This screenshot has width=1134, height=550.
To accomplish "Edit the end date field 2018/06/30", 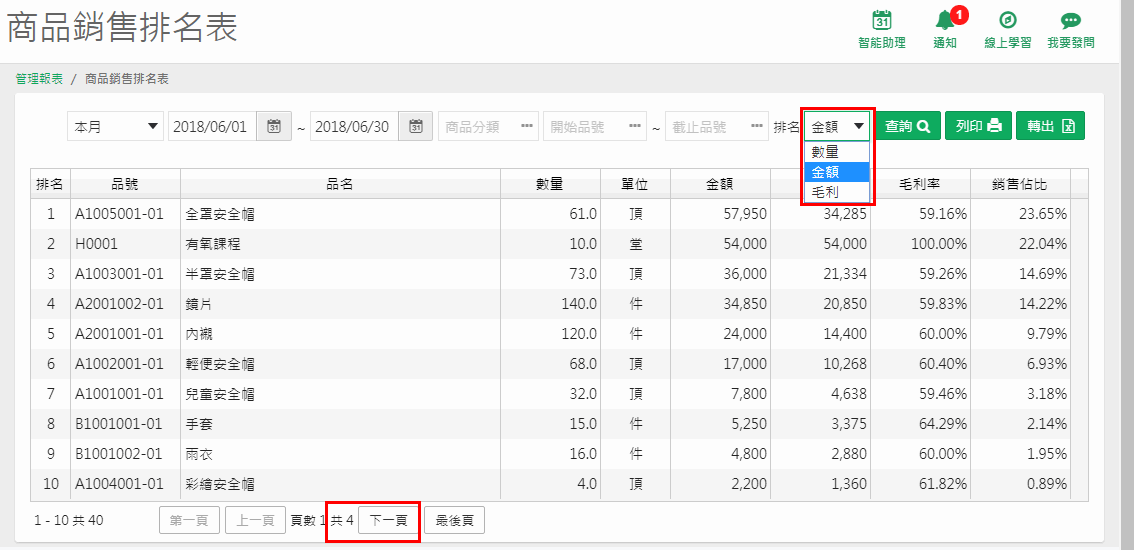I will click(354, 126).
